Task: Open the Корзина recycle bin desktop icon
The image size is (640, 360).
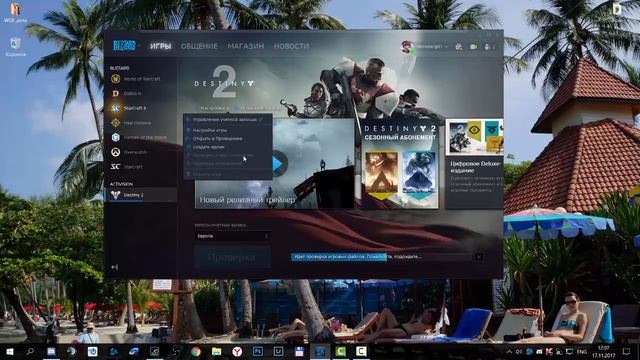Action: point(16,47)
